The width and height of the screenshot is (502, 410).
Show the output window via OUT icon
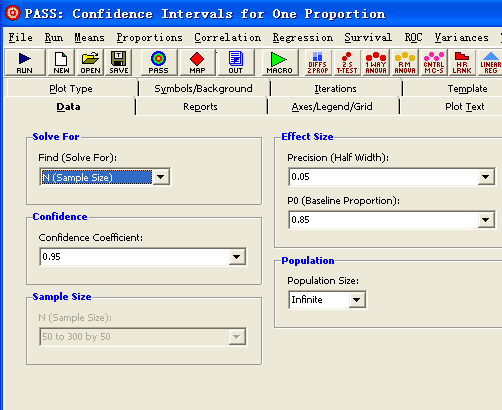tap(235, 62)
